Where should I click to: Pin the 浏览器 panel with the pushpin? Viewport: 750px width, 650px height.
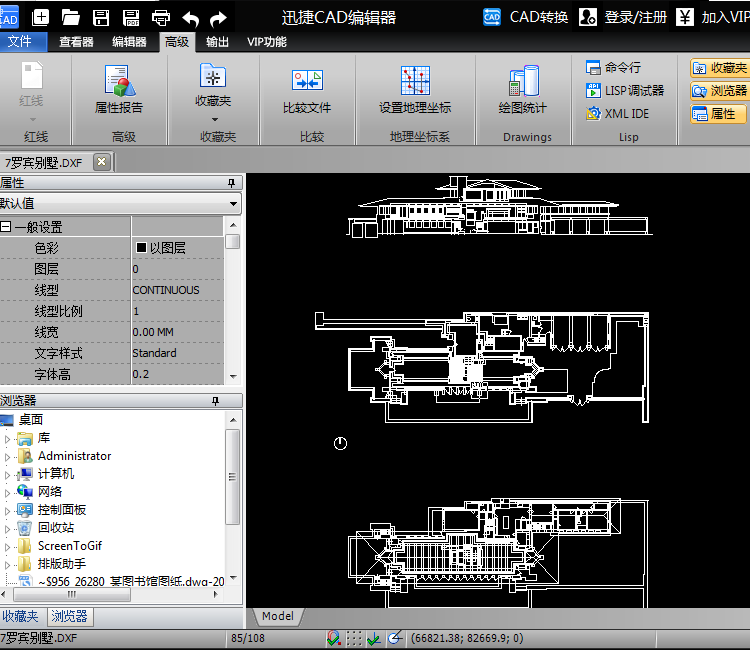(x=216, y=401)
